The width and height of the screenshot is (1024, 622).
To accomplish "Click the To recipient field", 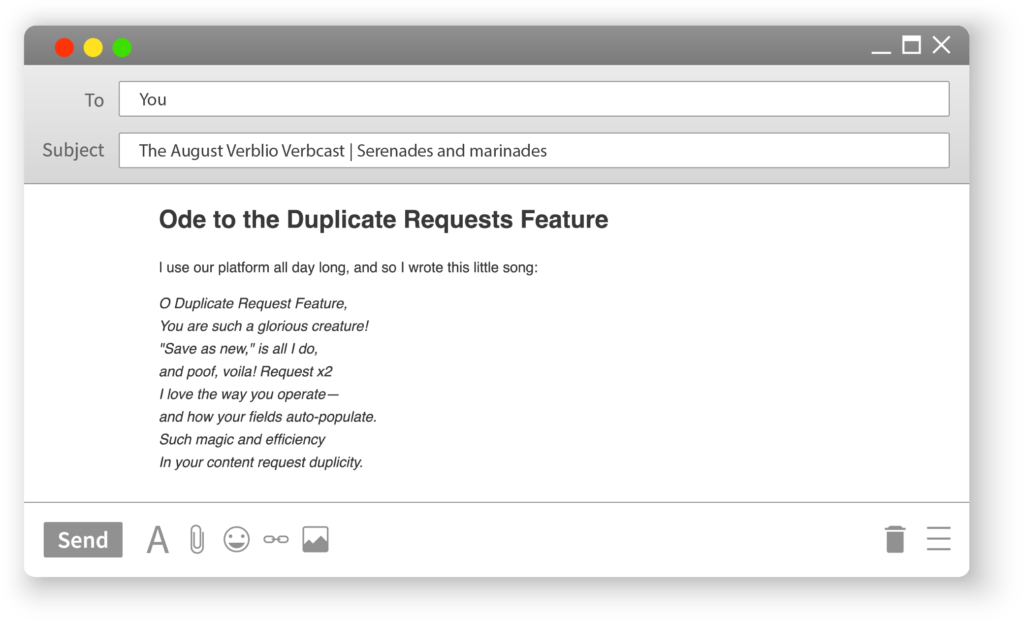I will [533, 99].
